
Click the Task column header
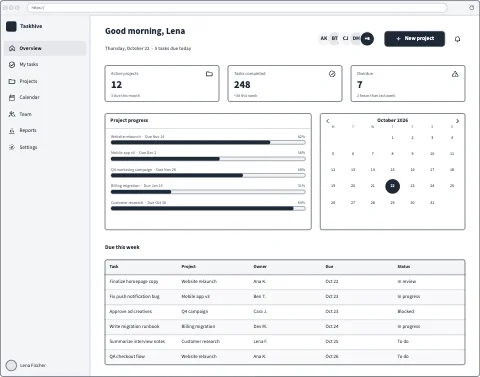click(x=114, y=267)
